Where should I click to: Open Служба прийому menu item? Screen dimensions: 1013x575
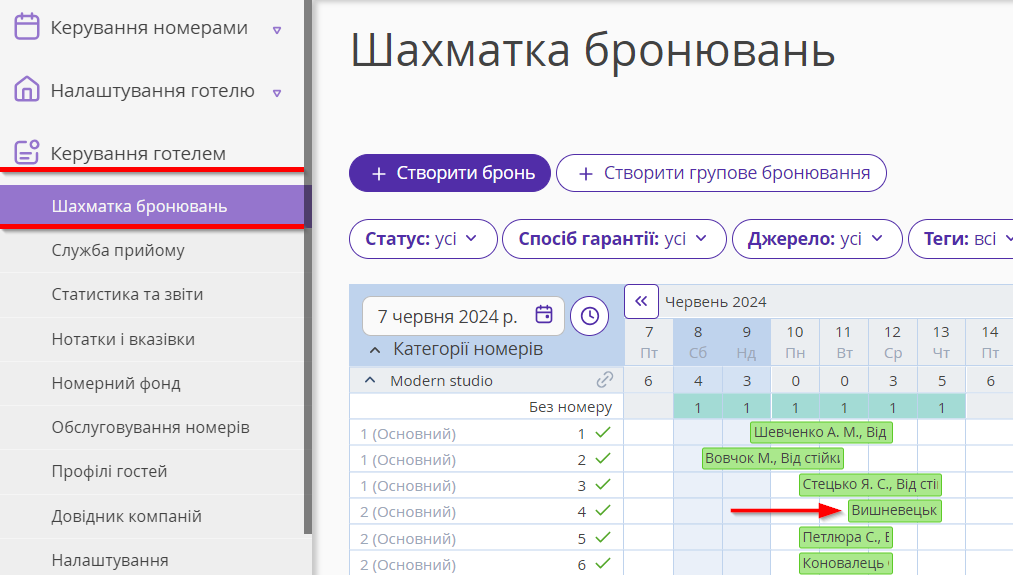[x=152, y=250]
